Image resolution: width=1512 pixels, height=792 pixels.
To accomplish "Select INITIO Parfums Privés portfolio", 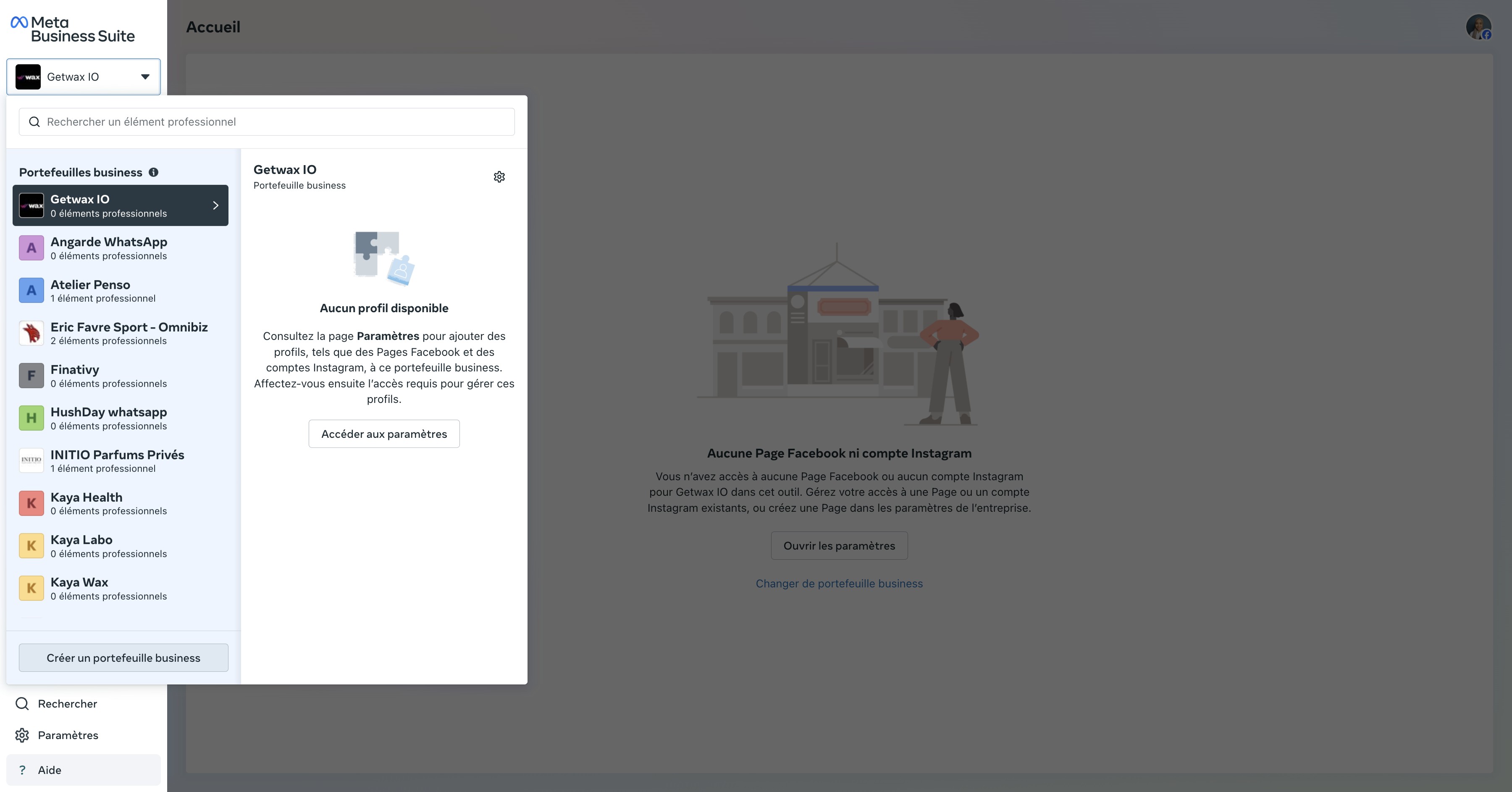I will (x=120, y=461).
